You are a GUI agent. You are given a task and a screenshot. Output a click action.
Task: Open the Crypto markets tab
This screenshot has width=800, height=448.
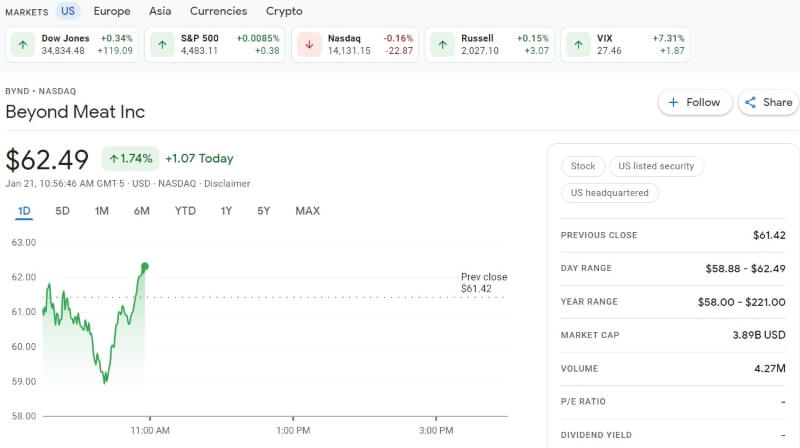pos(284,11)
